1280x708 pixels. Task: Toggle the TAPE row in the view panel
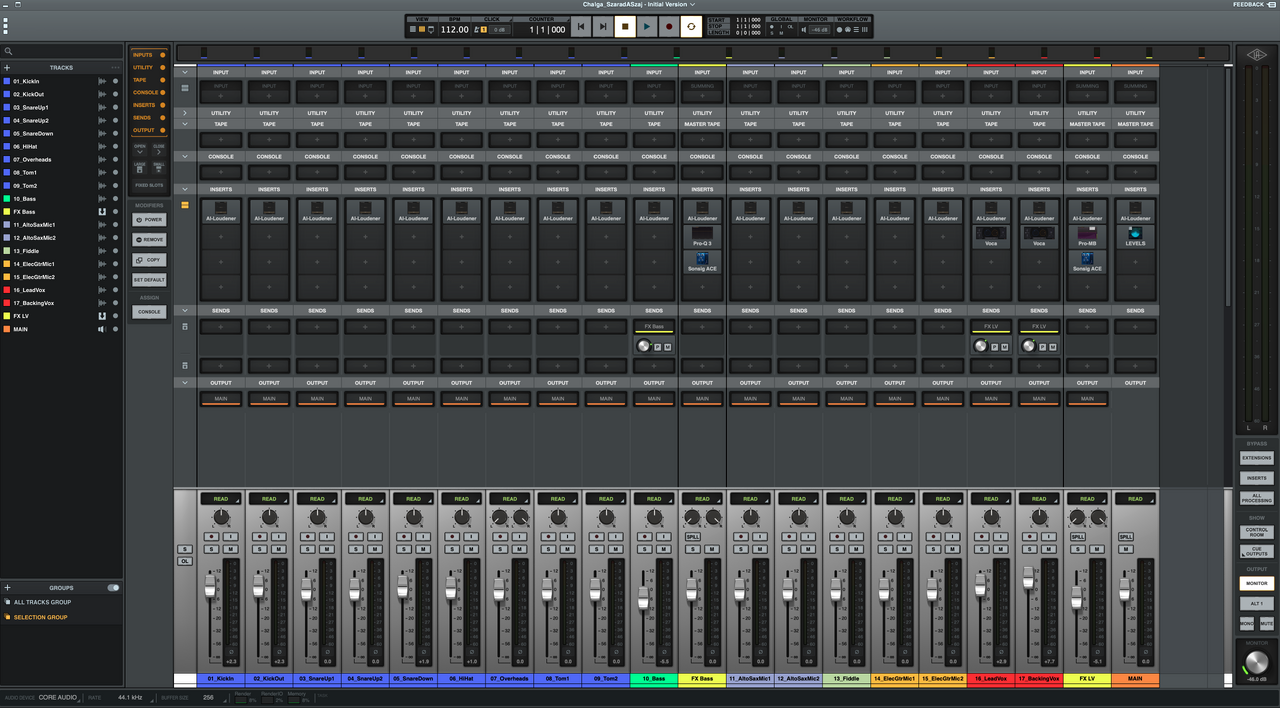149,80
